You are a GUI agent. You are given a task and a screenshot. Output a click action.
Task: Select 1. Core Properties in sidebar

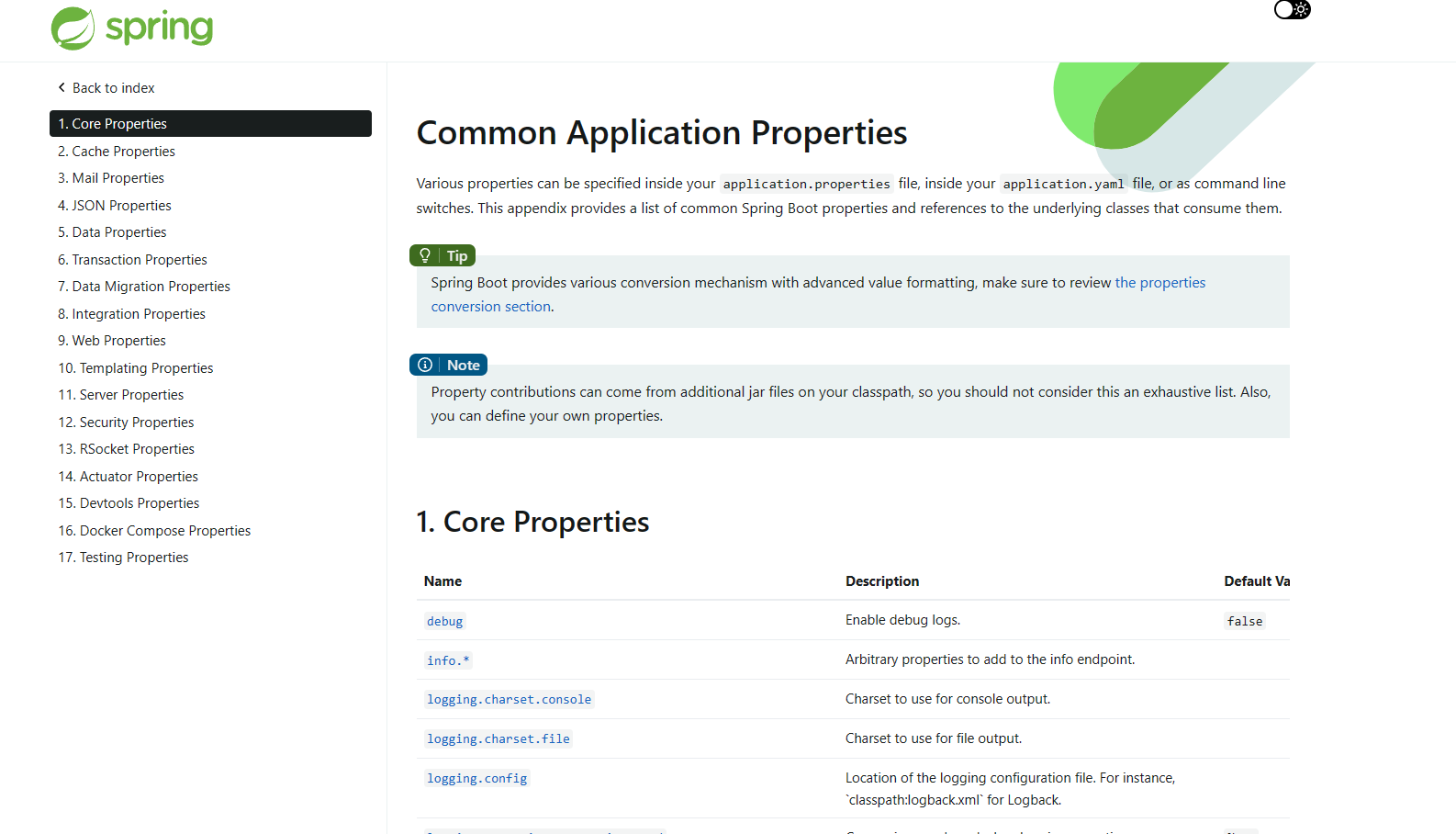pyautogui.click(x=210, y=124)
